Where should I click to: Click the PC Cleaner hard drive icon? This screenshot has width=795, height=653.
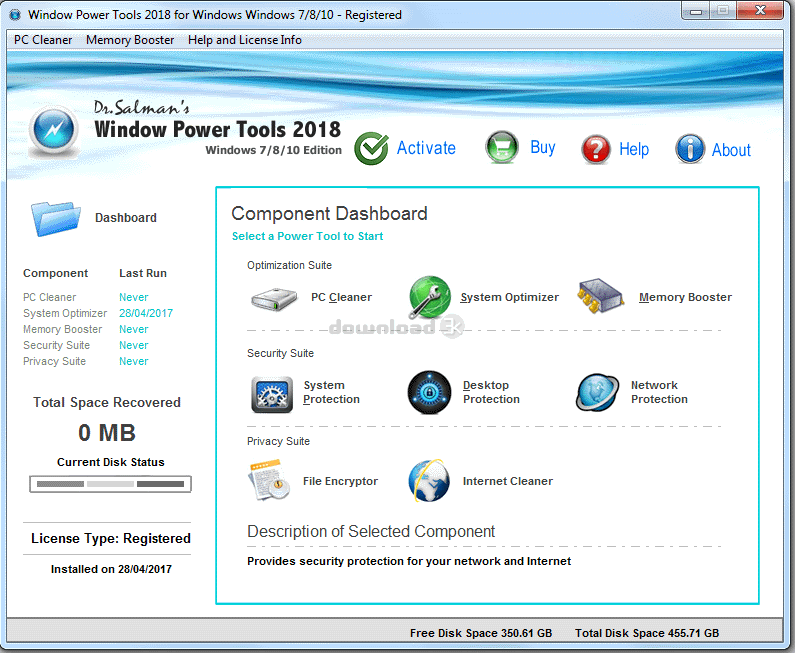(274, 299)
